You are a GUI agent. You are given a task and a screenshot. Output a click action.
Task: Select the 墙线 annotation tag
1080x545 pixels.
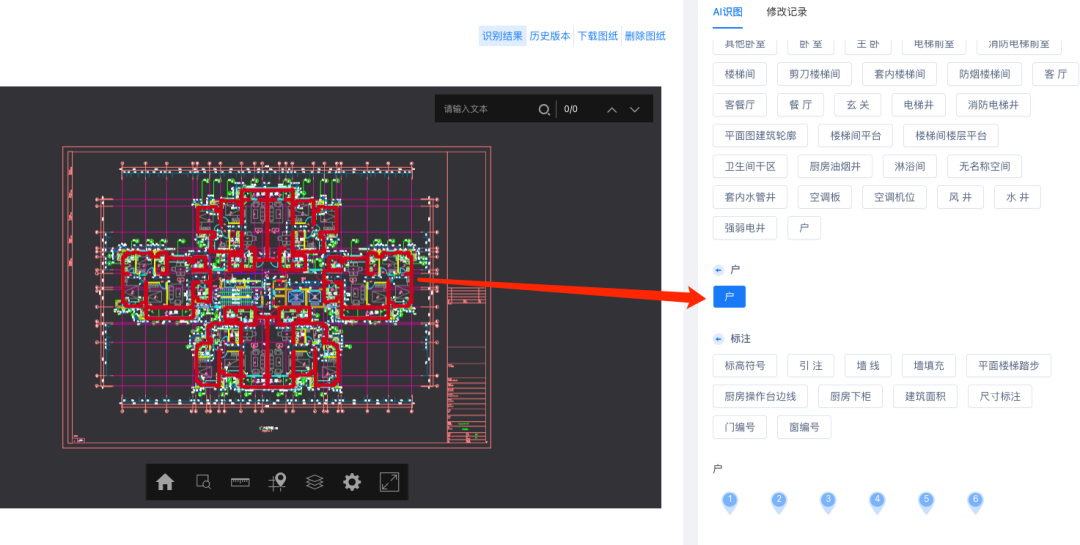(868, 366)
